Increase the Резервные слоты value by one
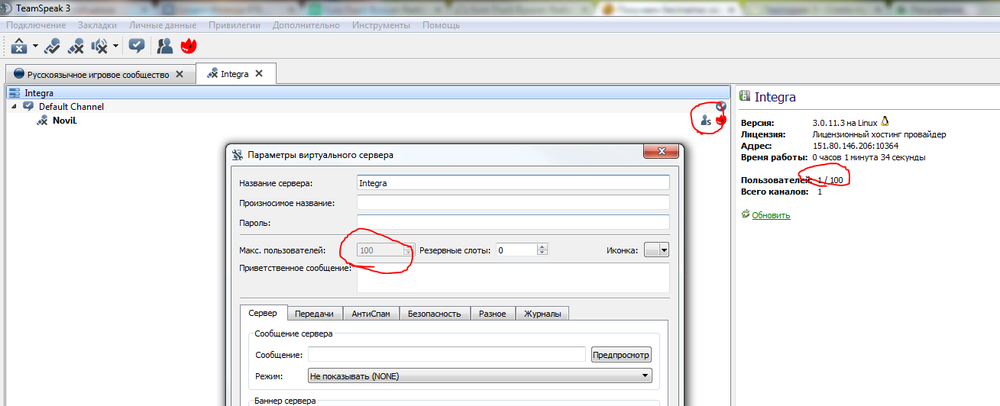 click(x=543, y=247)
